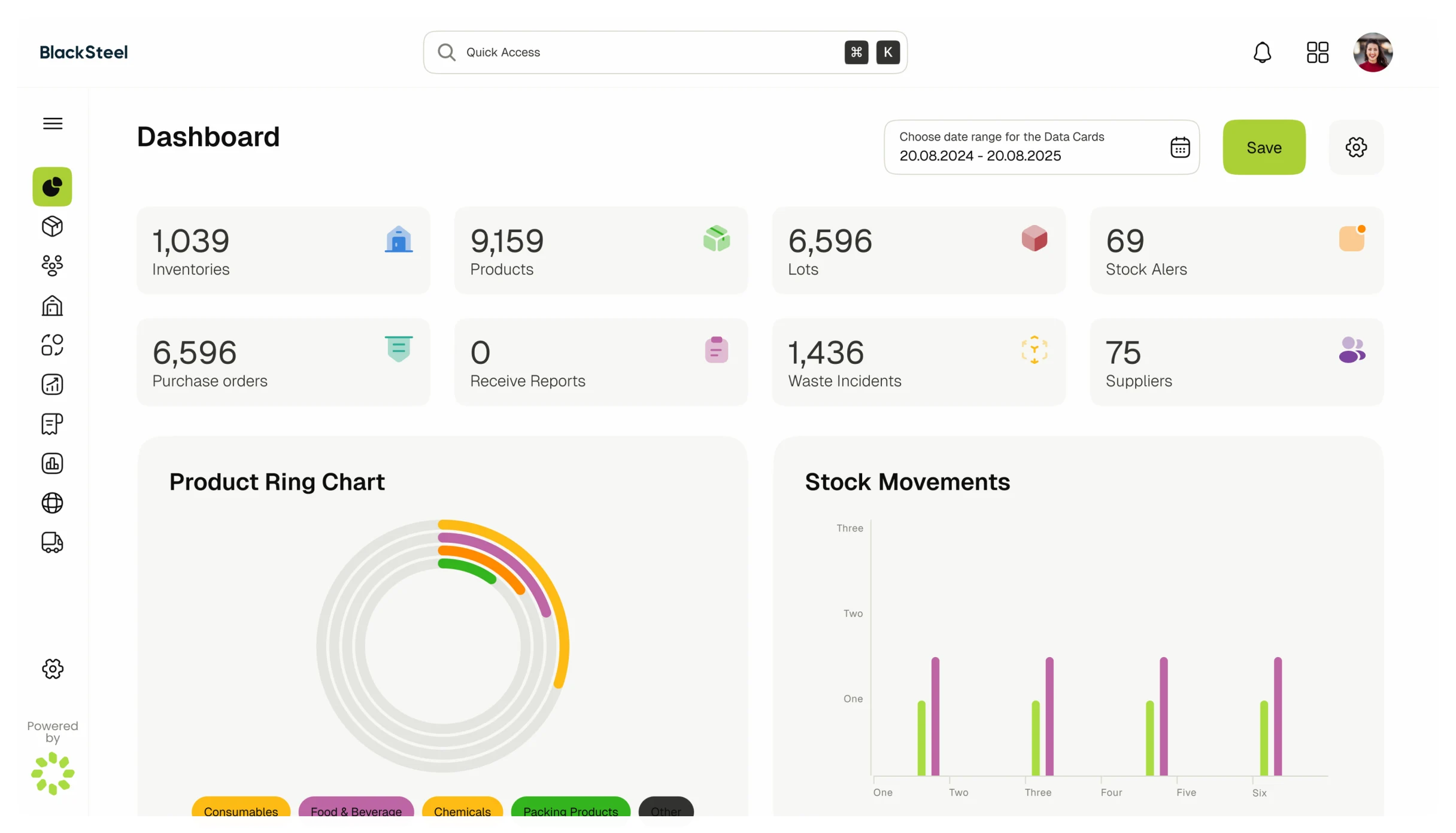
Task: Click the teal icon on Purchase orders card
Action: (x=399, y=349)
